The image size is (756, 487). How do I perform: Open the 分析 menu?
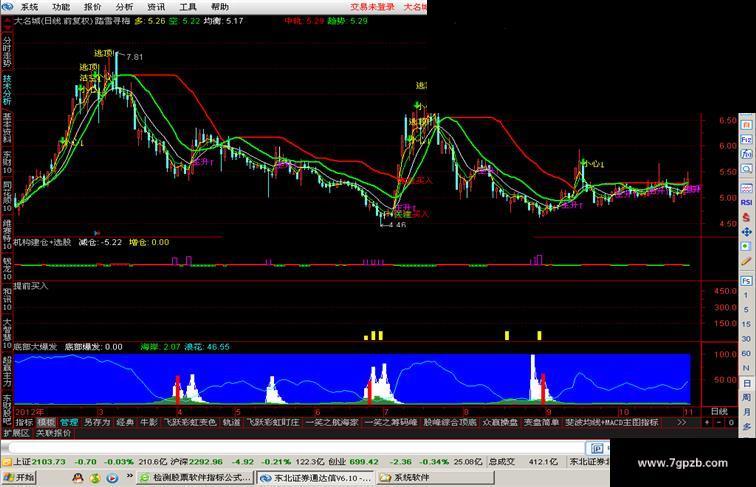(x=124, y=7)
